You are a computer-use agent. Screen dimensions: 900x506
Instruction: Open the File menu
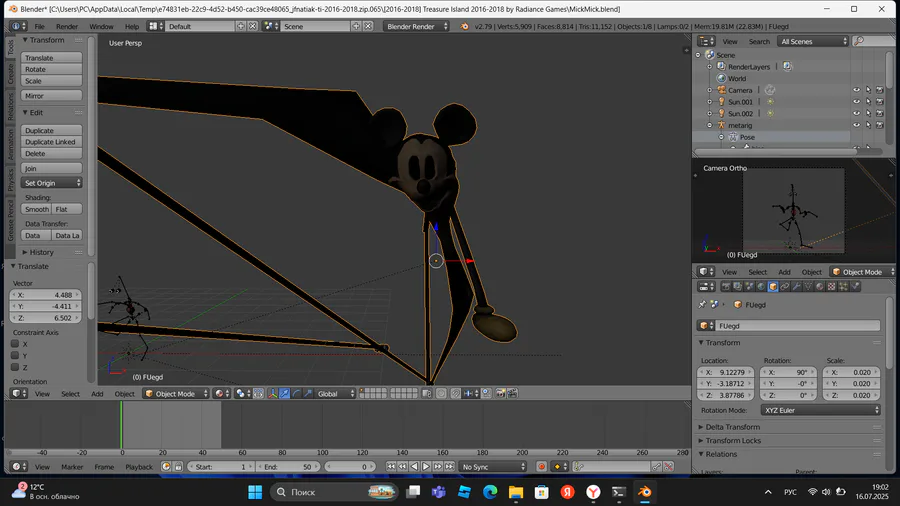(x=39, y=26)
